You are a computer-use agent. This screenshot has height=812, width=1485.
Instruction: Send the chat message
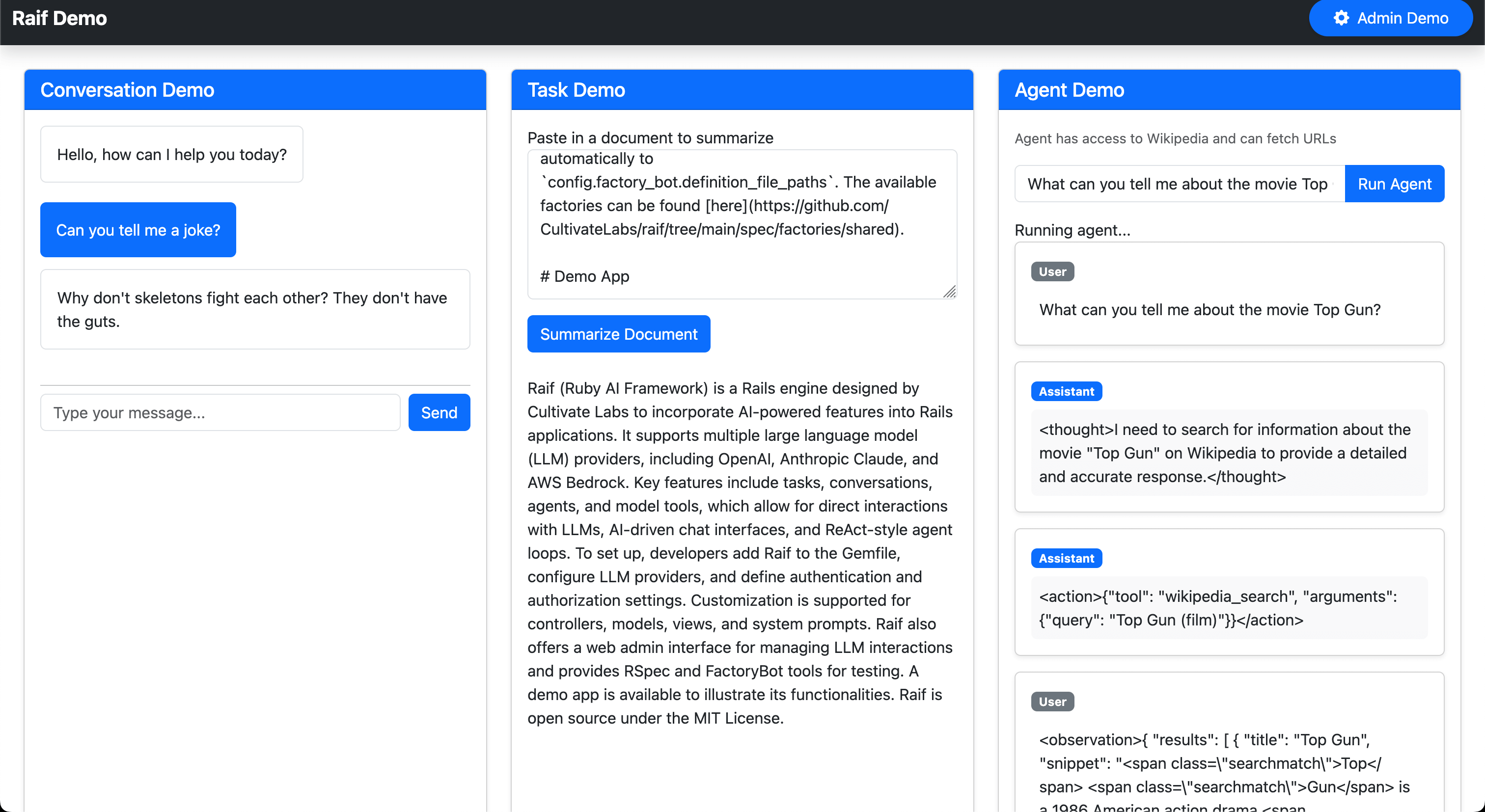point(439,412)
